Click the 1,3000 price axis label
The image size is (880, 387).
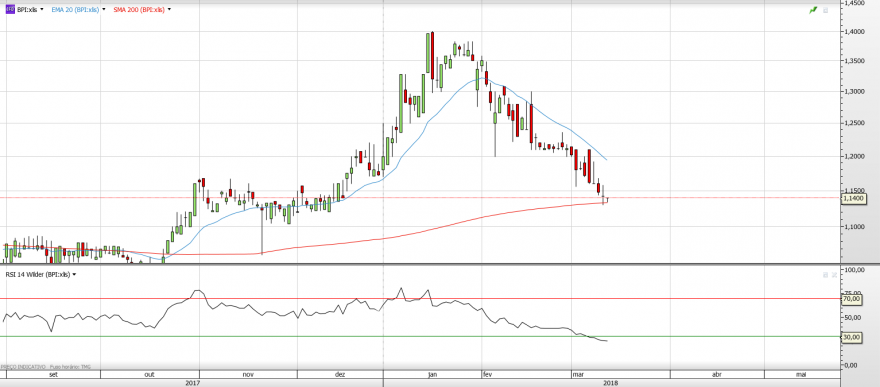coord(855,91)
